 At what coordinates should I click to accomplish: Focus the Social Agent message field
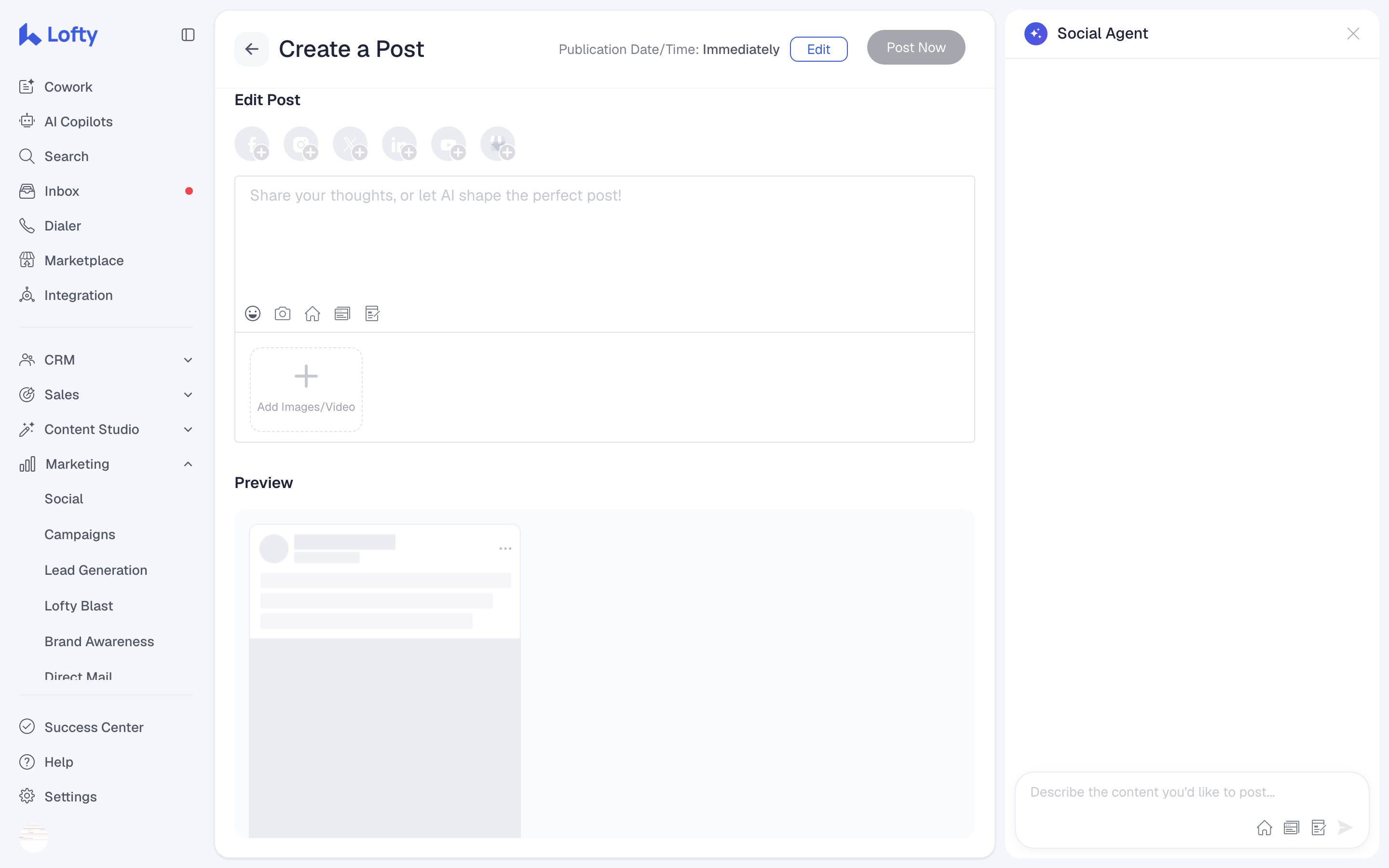point(1192,792)
